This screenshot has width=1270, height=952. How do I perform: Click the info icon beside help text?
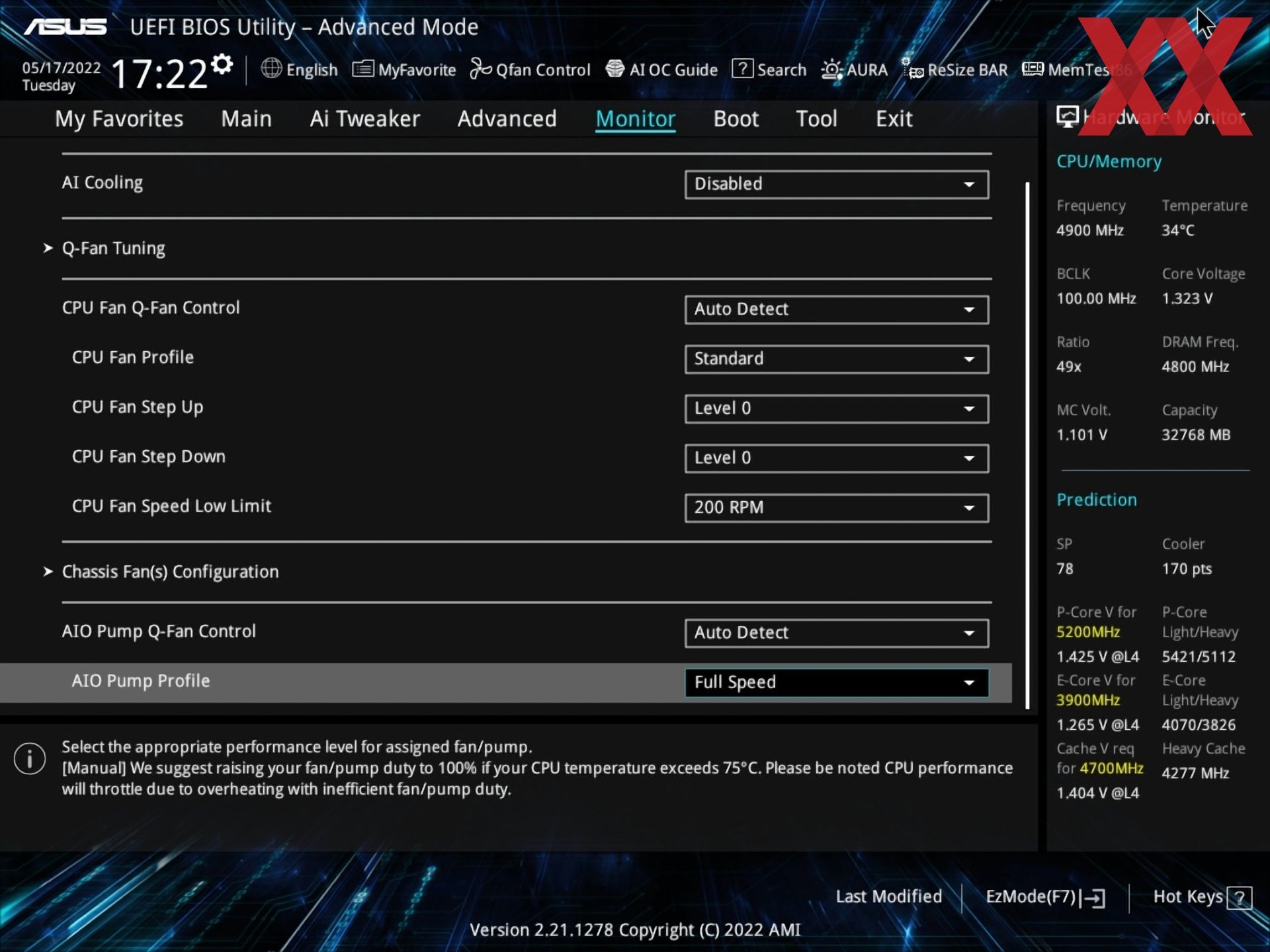[x=30, y=758]
